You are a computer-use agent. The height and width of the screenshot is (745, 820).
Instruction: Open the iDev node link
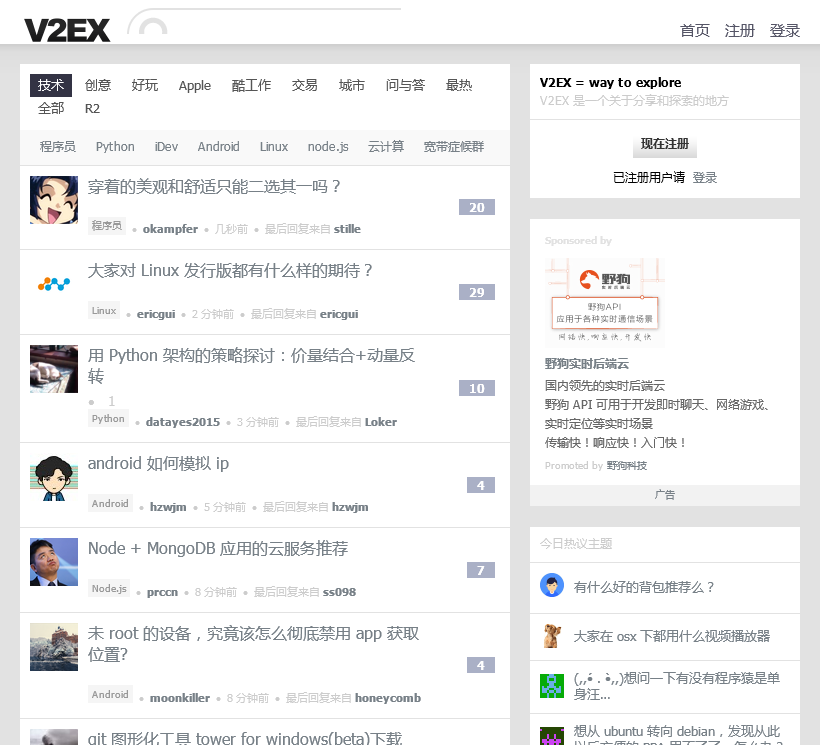(x=166, y=147)
